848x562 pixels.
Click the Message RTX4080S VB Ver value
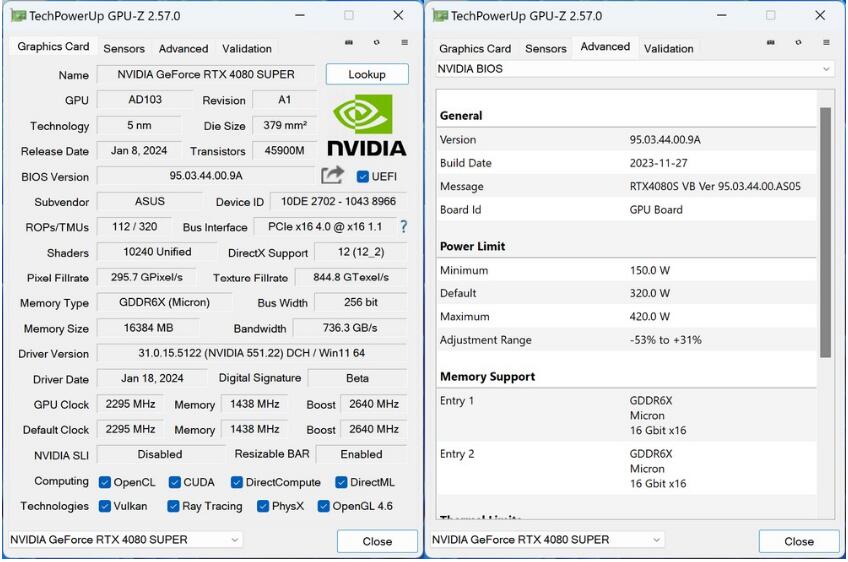(715, 186)
